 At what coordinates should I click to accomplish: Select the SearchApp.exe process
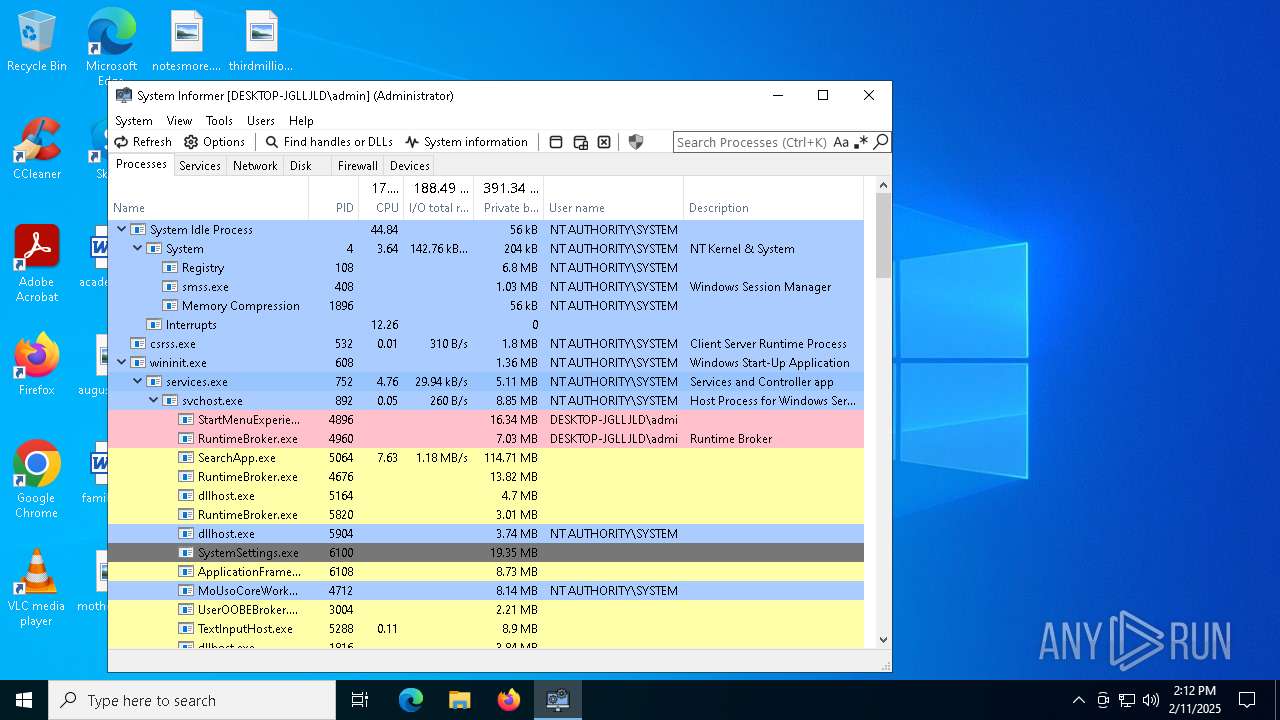(486, 457)
